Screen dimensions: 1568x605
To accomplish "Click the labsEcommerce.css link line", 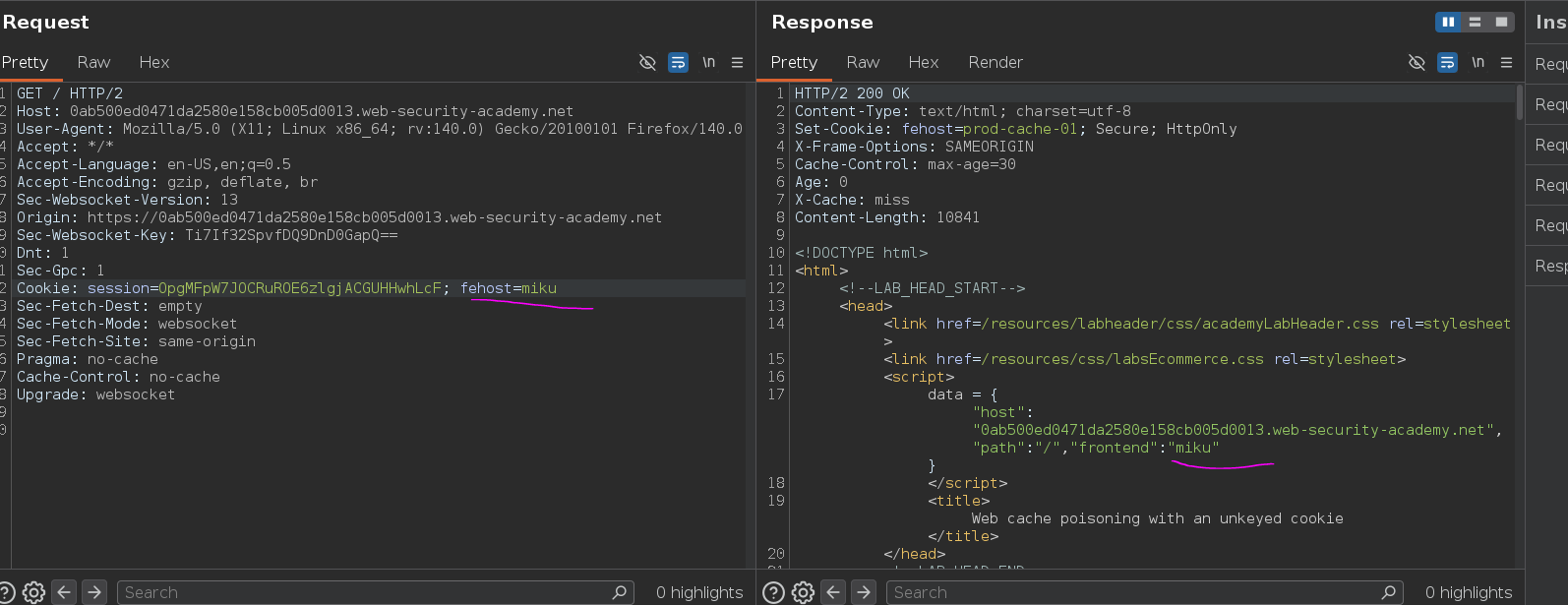I will [1145, 359].
